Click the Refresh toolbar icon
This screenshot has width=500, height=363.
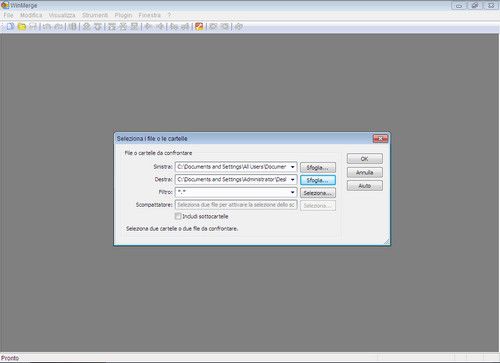click(238, 26)
